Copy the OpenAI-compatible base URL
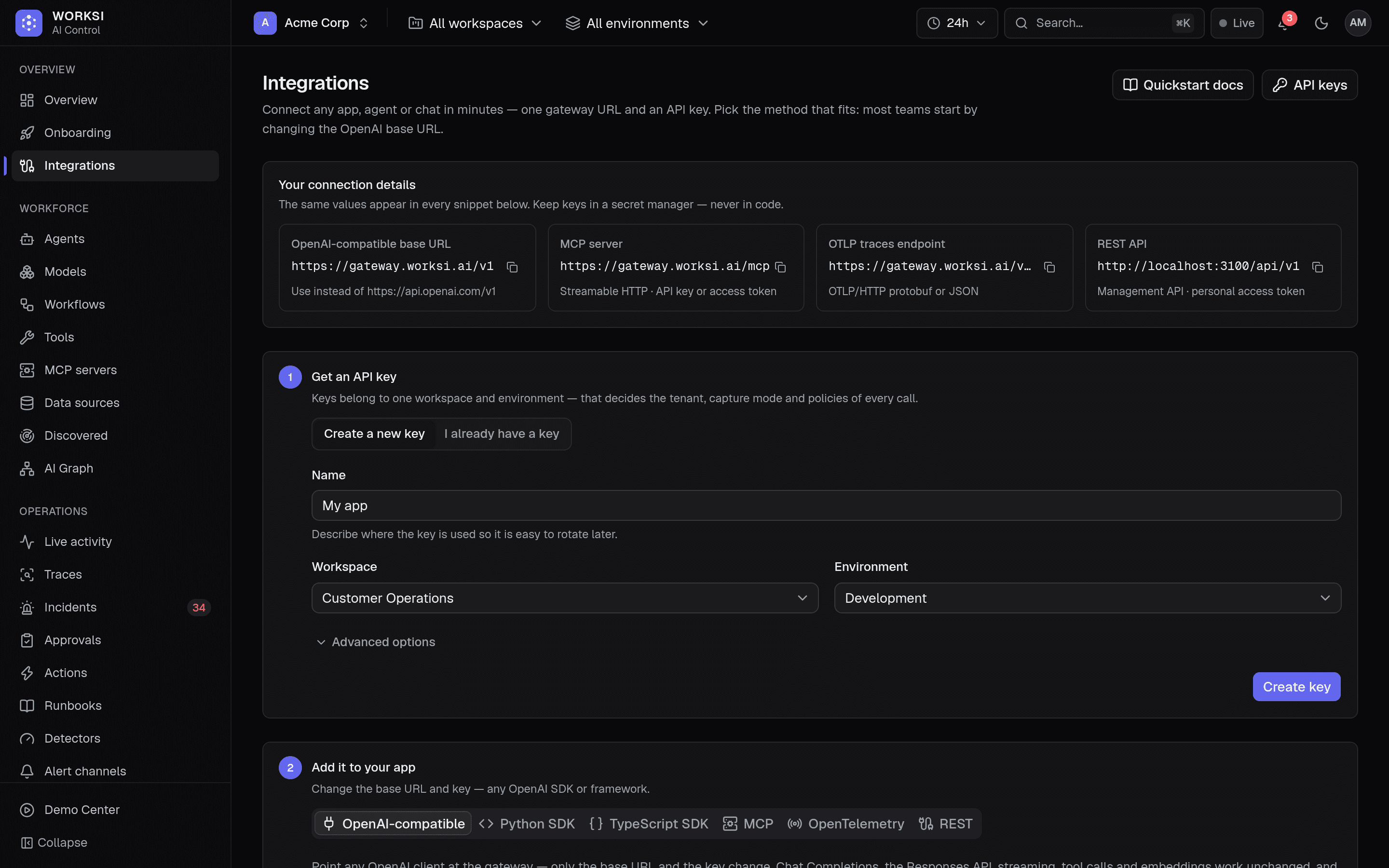This screenshot has height=868, width=1389. tap(512, 267)
